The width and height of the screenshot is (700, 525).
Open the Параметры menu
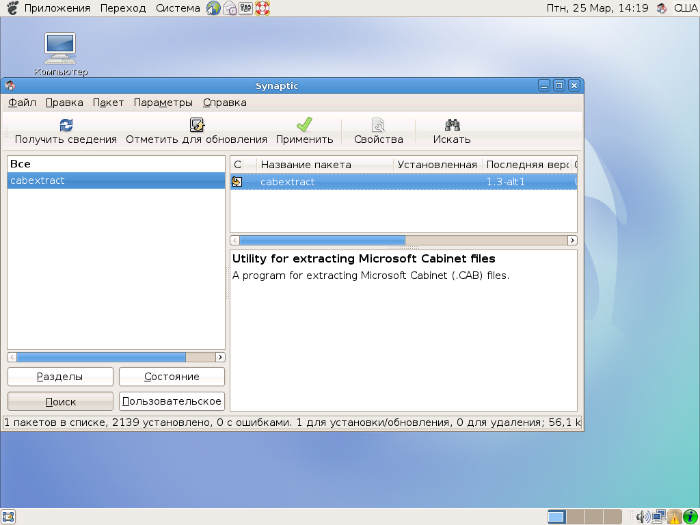pyautogui.click(x=163, y=102)
